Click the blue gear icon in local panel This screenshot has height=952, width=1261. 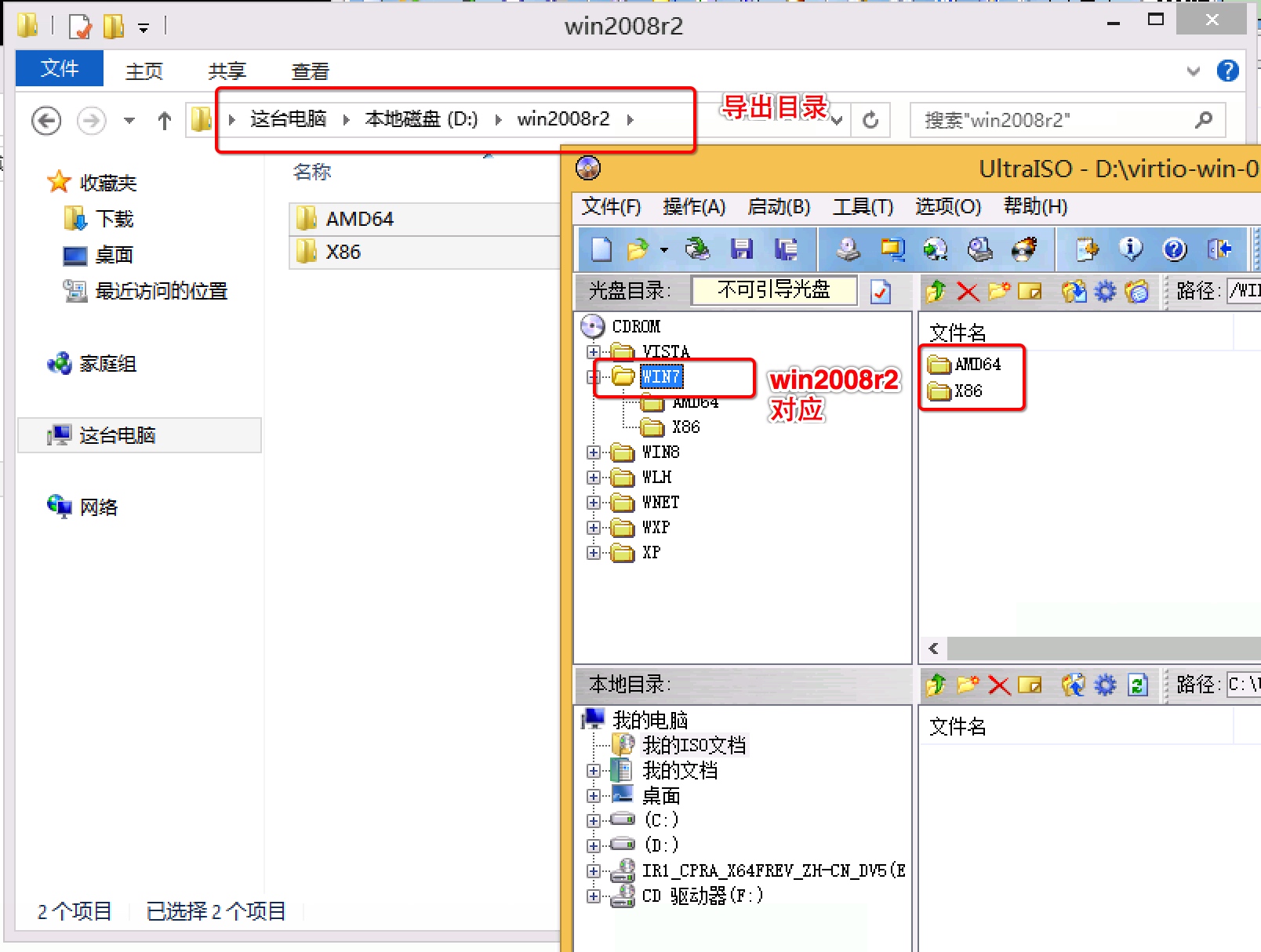click(x=1105, y=685)
